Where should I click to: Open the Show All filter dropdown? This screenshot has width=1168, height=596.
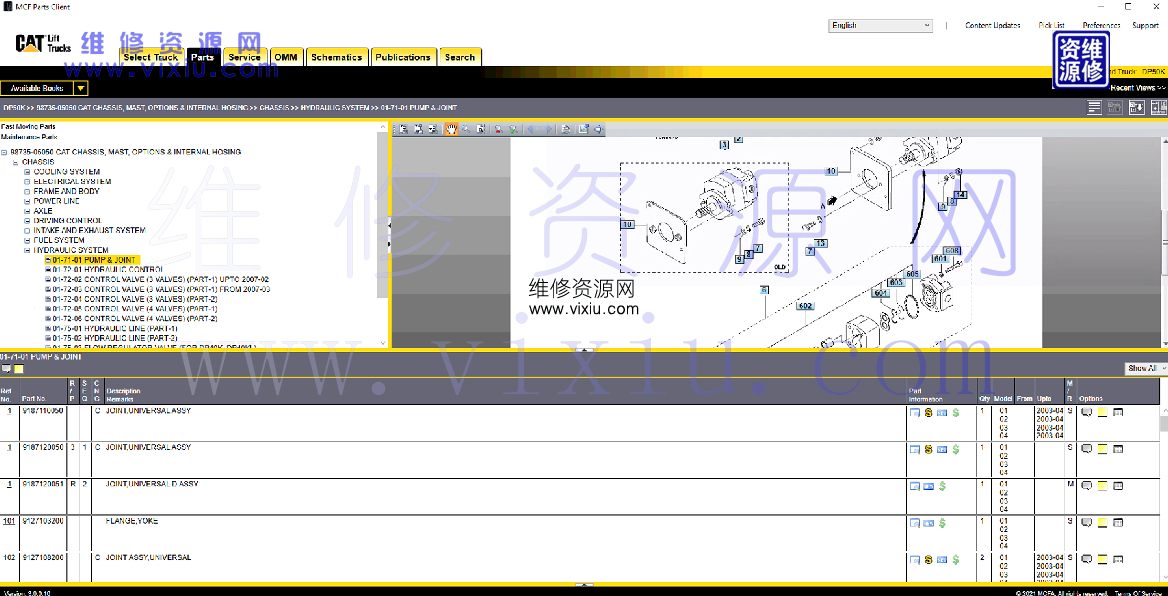pyautogui.click(x=1145, y=369)
